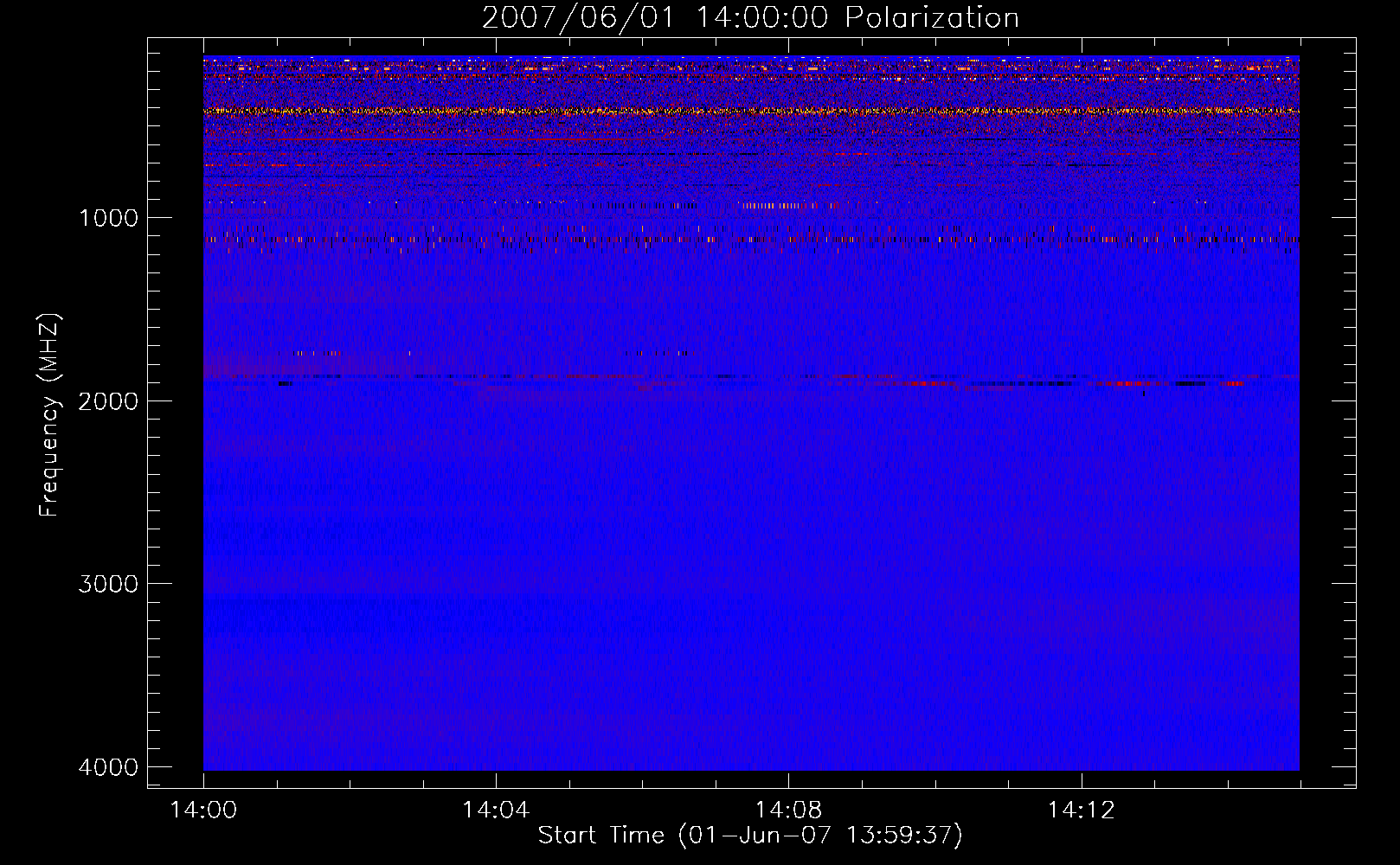Click the plot title '2007/06/01 14:00:00 Polarization'
The height and width of the screenshot is (865, 1400).
pos(750,18)
